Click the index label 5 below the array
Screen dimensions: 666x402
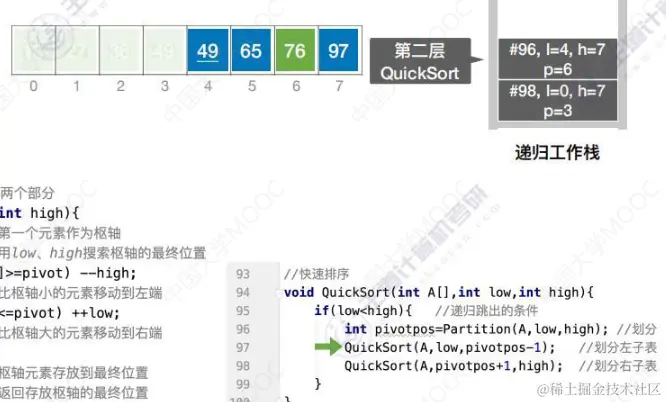coord(252,86)
